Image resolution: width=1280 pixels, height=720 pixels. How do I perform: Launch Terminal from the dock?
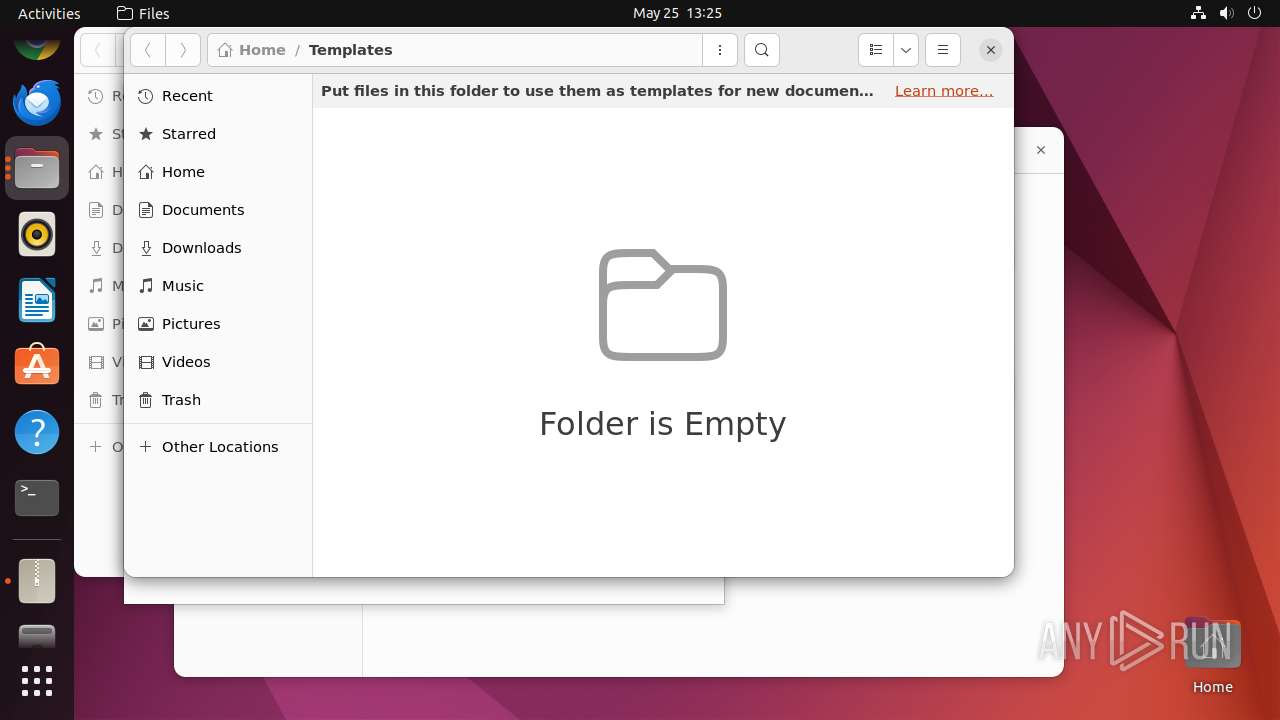tap(37, 498)
